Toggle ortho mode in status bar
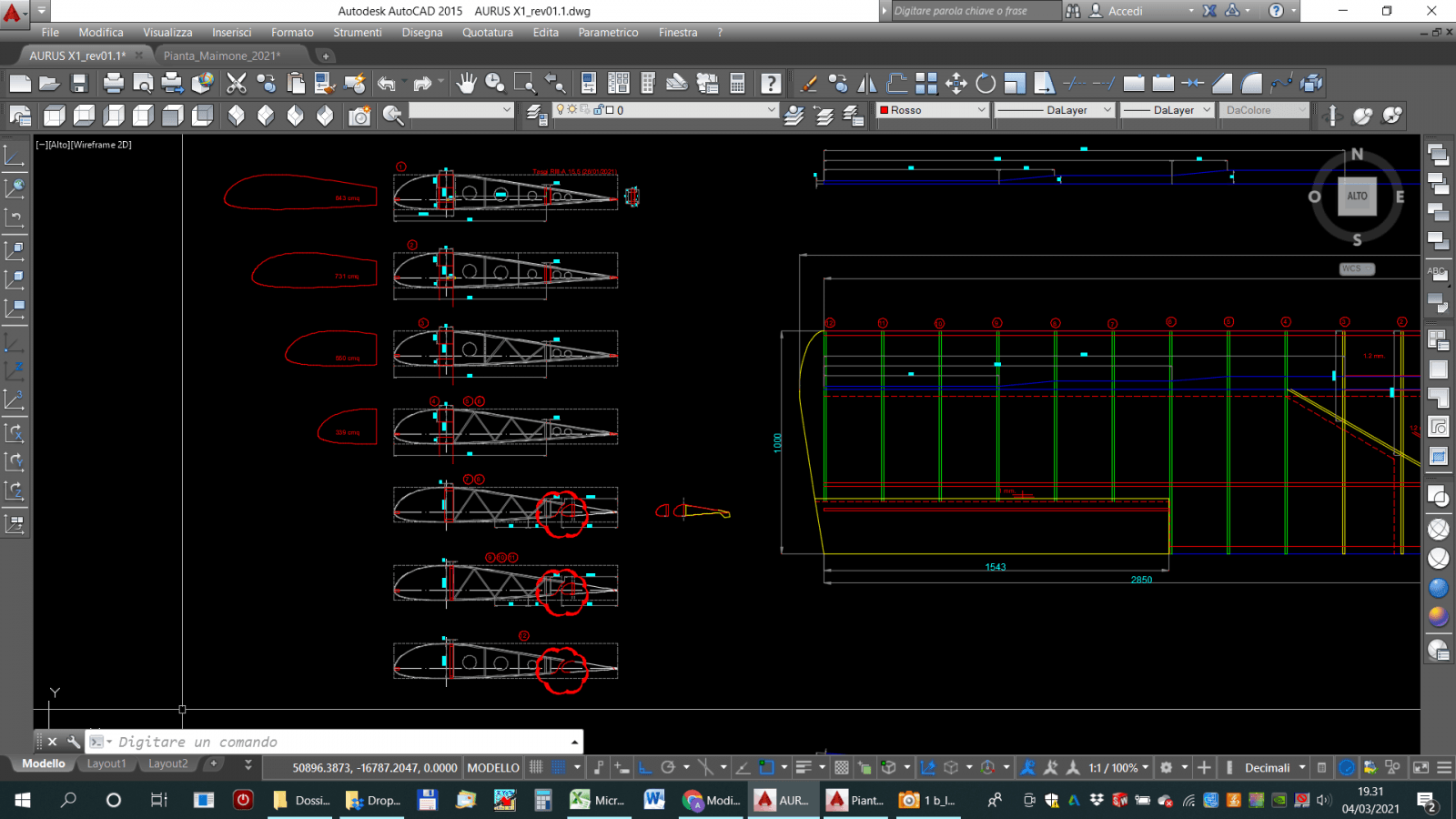The height and width of the screenshot is (819, 1456). pyautogui.click(x=645, y=767)
